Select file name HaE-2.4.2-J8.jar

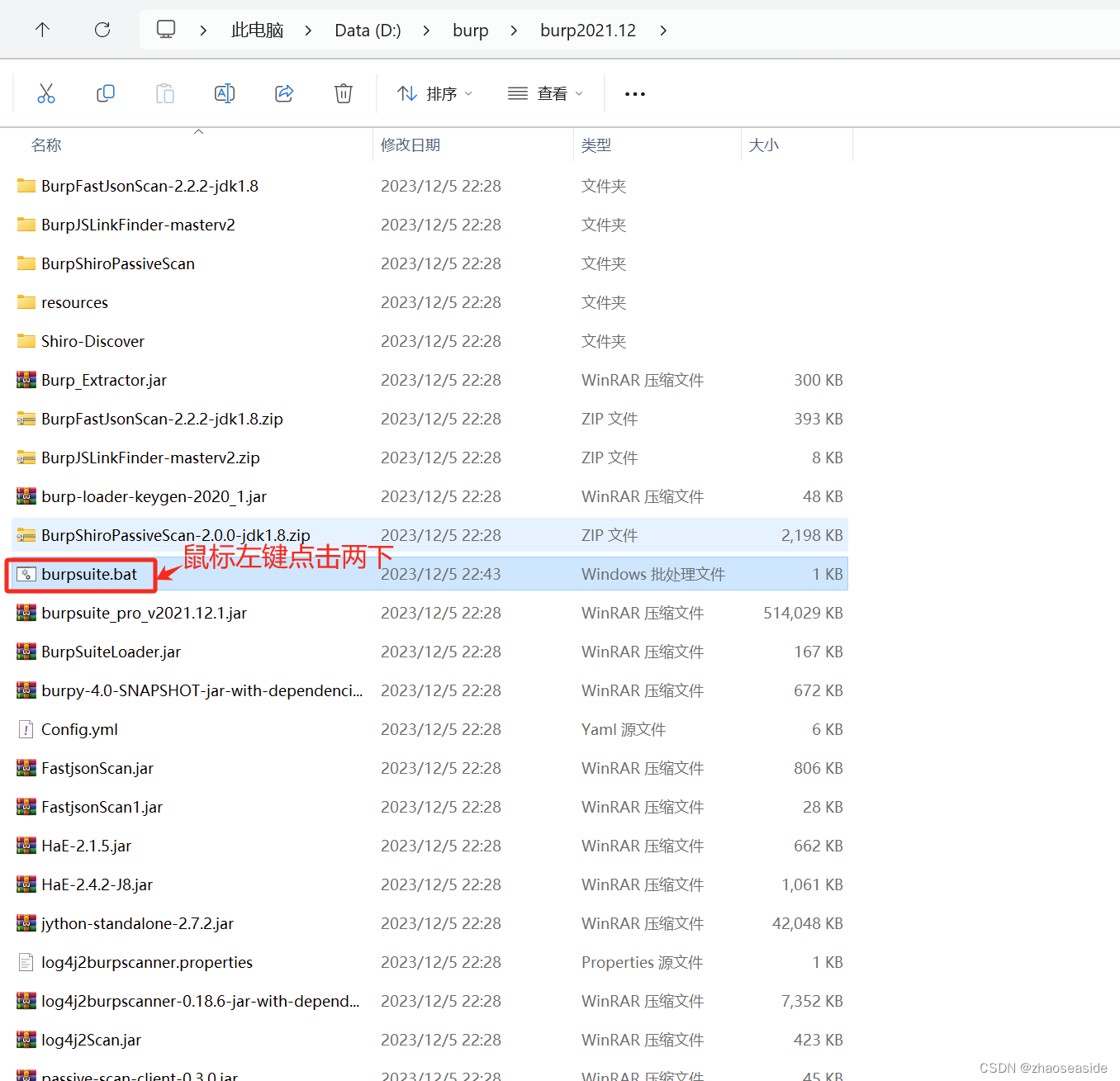pyautogui.click(x=97, y=884)
